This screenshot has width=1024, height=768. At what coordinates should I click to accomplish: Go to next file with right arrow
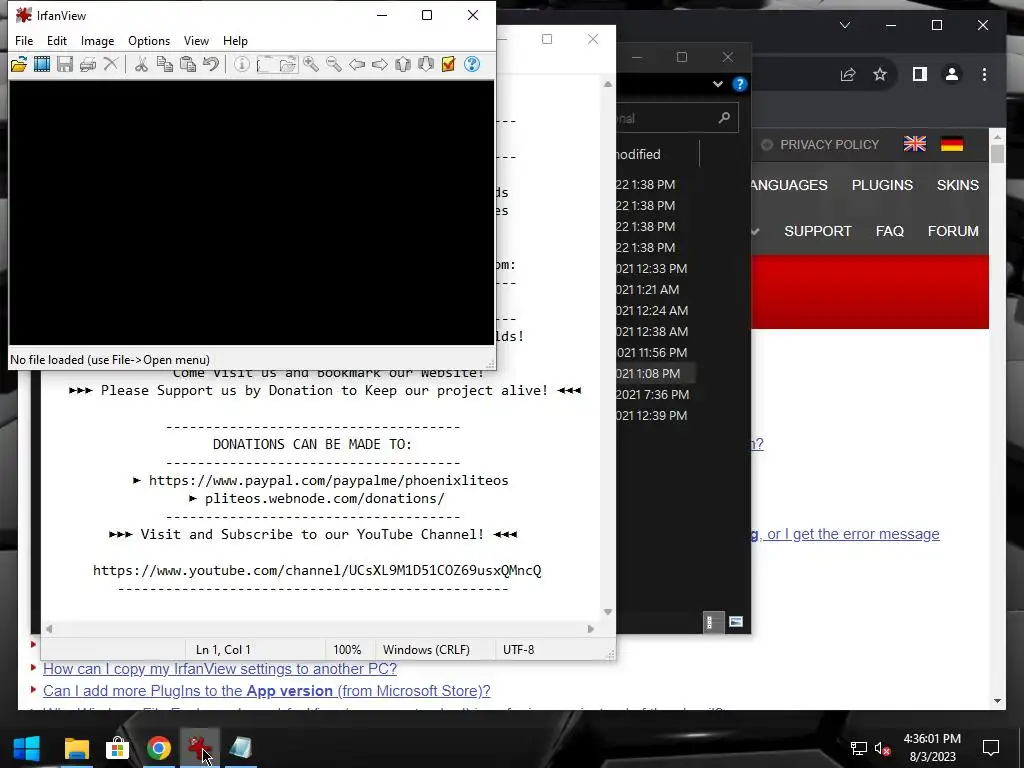[379, 64]
